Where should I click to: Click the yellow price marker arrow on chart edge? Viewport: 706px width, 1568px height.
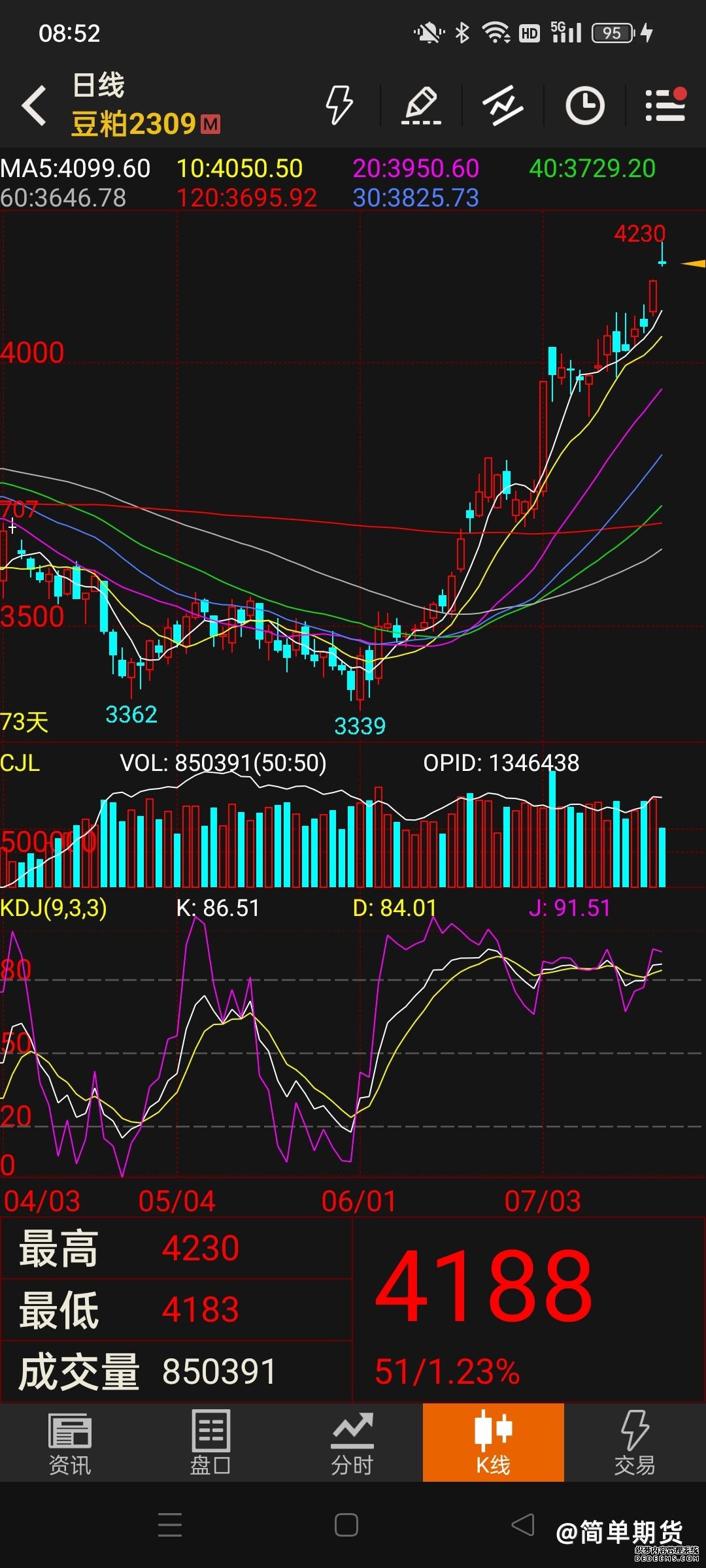point(692,263)
